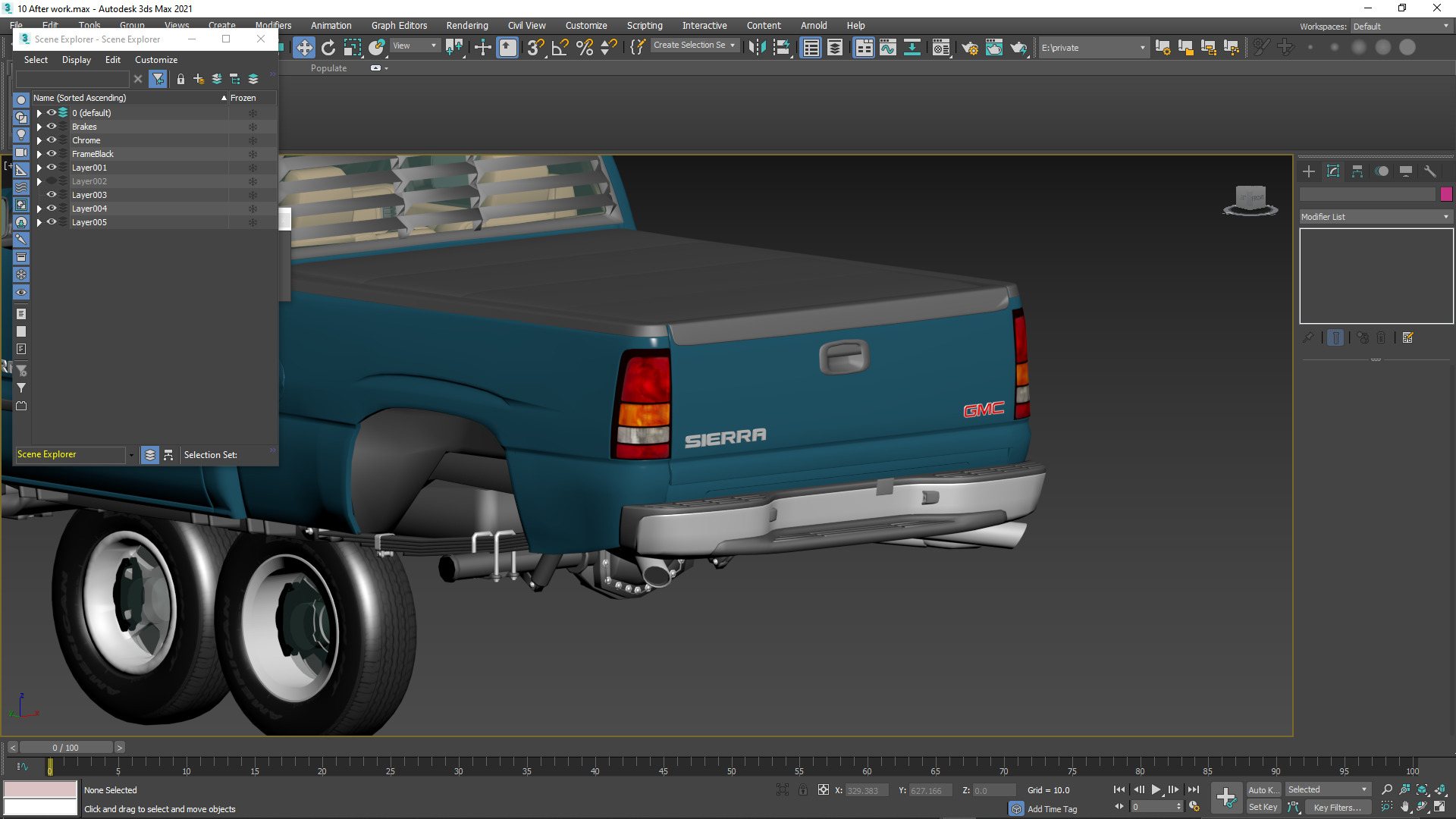This screenshot has width=1456, height=819.
Task: Expand the FrameBlack layer
Action: click(x=39, y=154)
